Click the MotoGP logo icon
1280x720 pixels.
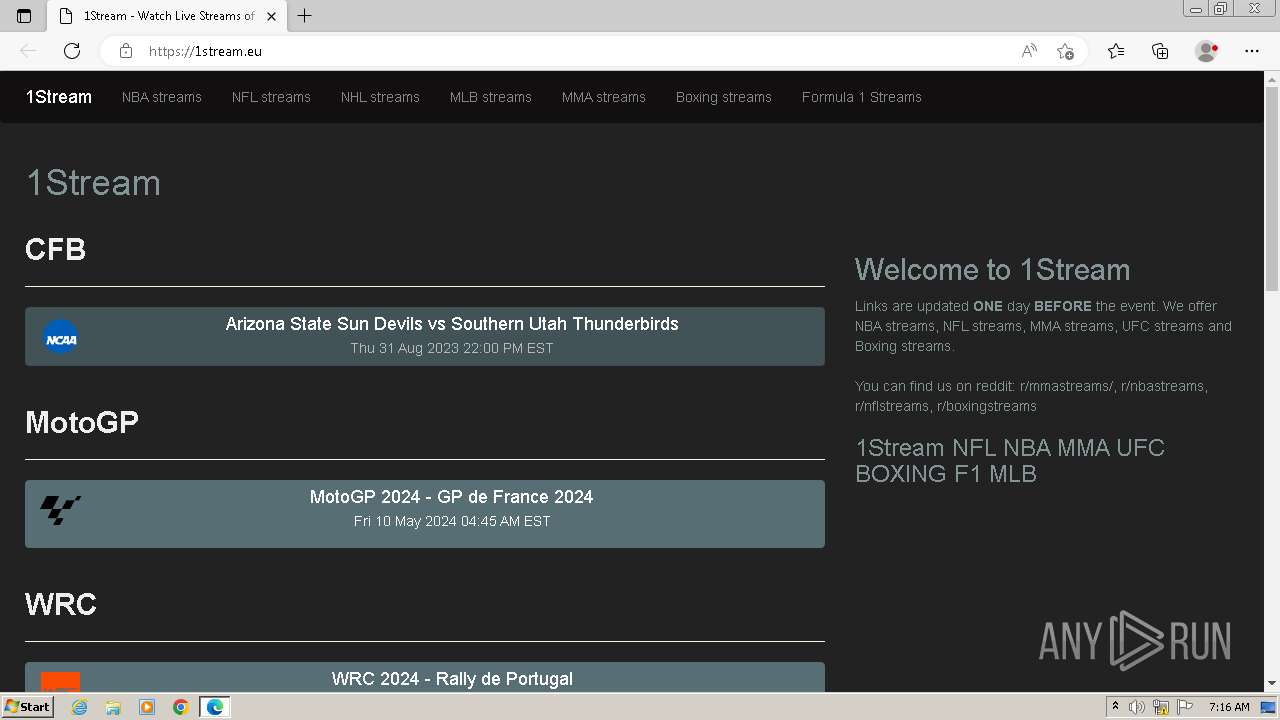pos(60,510)
